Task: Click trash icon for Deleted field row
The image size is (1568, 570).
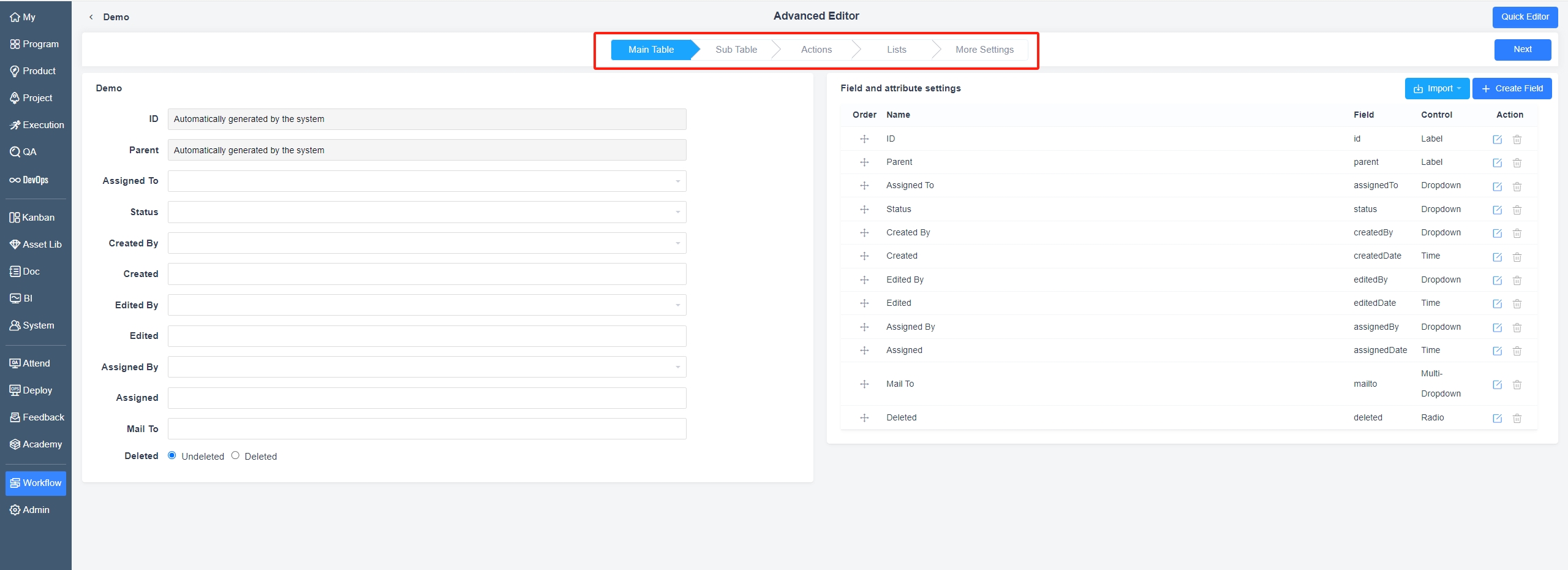Action: click(1517, 419)
